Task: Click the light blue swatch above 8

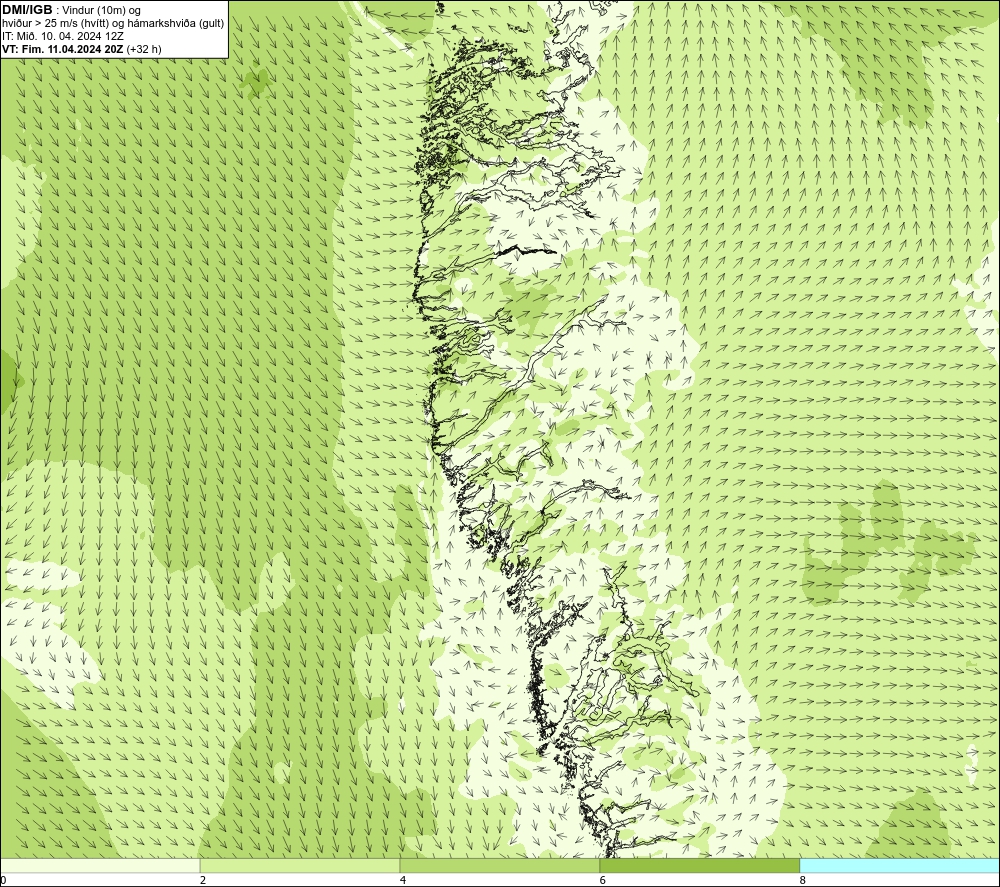Action: point(900,865)
